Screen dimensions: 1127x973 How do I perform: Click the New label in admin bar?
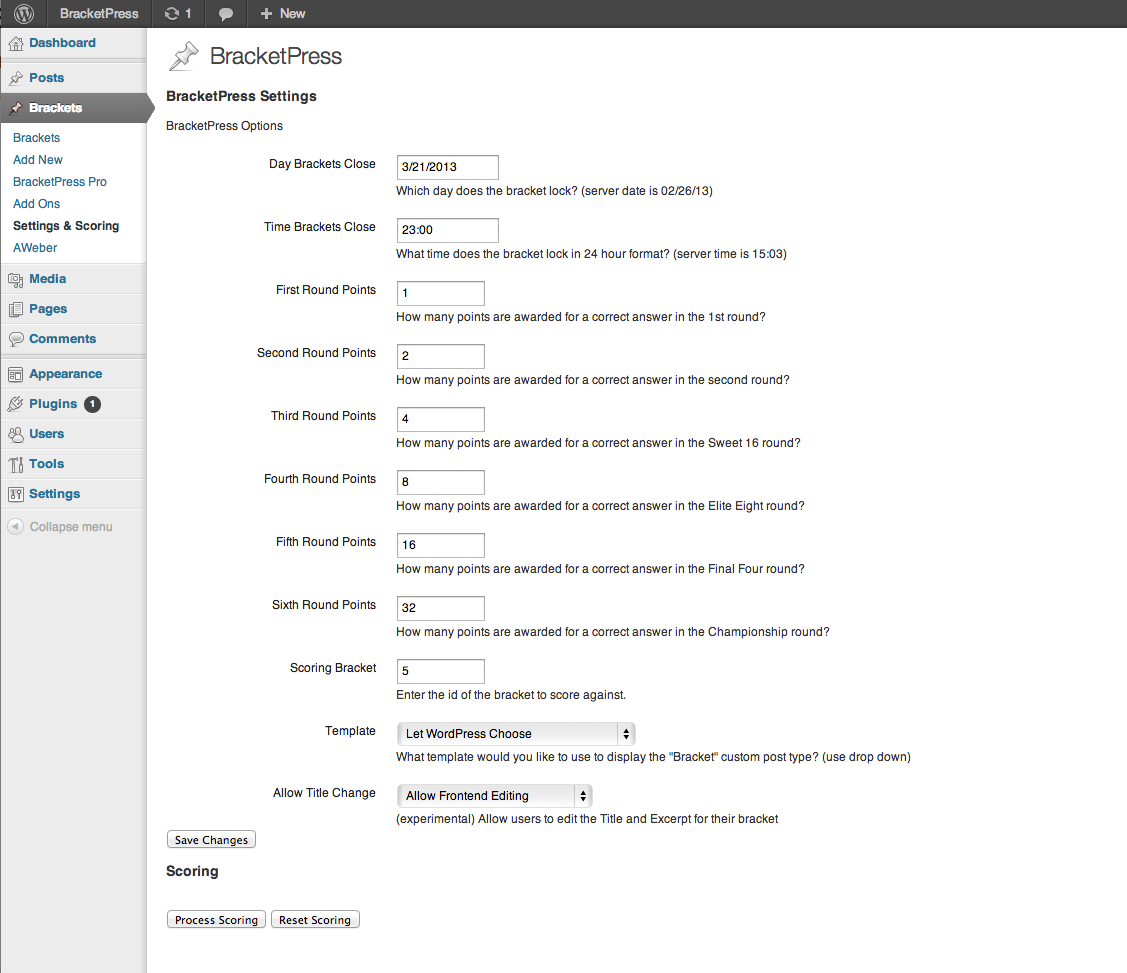[x=293, y=14]
